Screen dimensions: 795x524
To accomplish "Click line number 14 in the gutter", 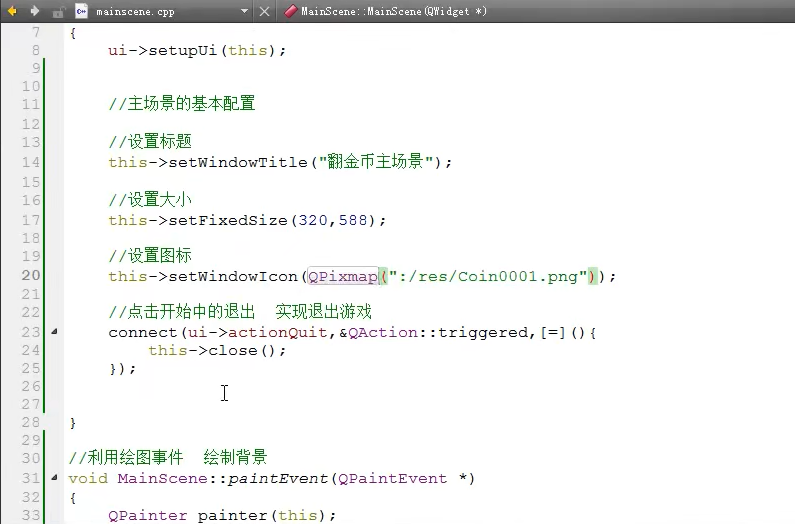I will coord(30,162).
